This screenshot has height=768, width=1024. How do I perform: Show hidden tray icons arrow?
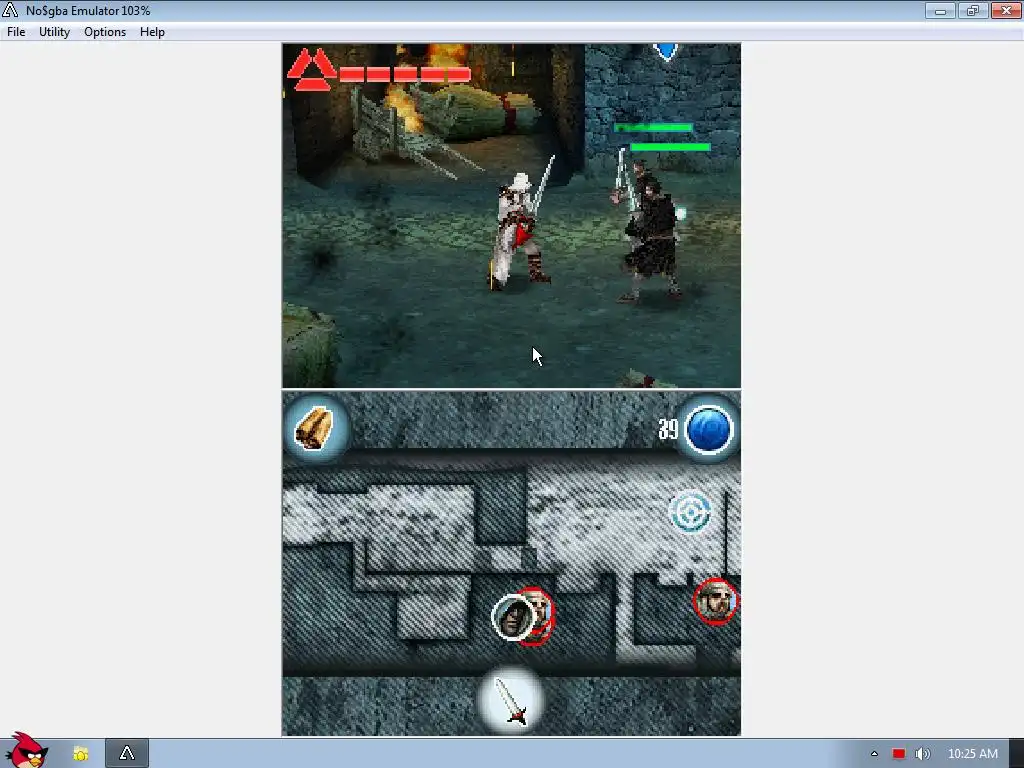[874, 754]
